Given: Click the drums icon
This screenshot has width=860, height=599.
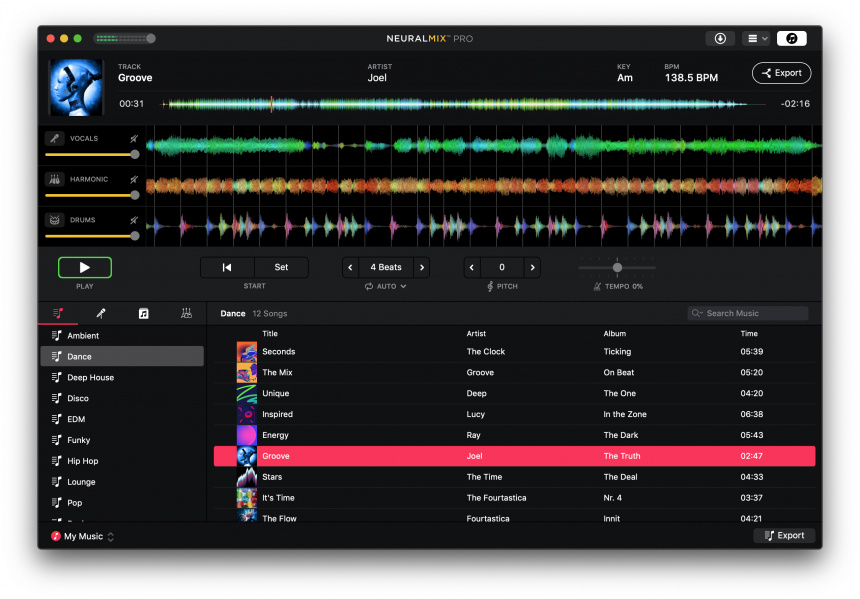Looking at the screenshot, I should tap(54, 219).
